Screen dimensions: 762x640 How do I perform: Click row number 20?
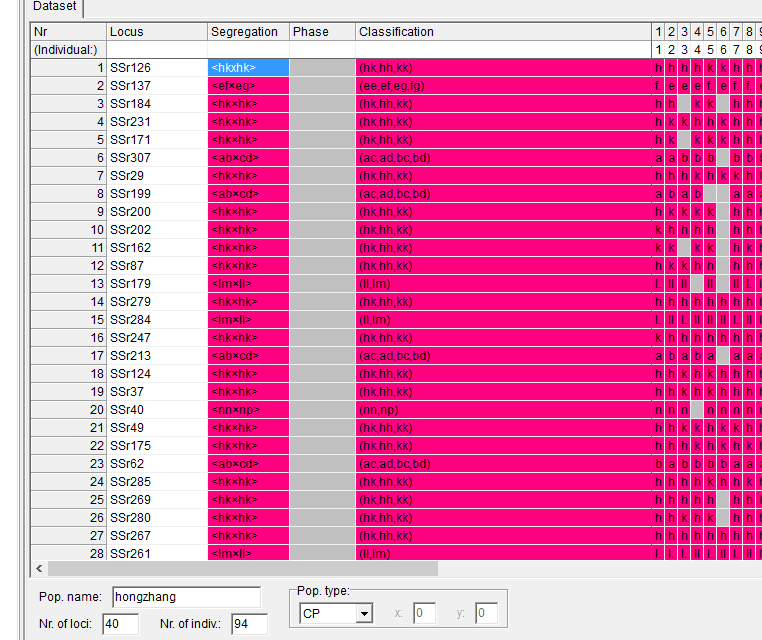69,409
